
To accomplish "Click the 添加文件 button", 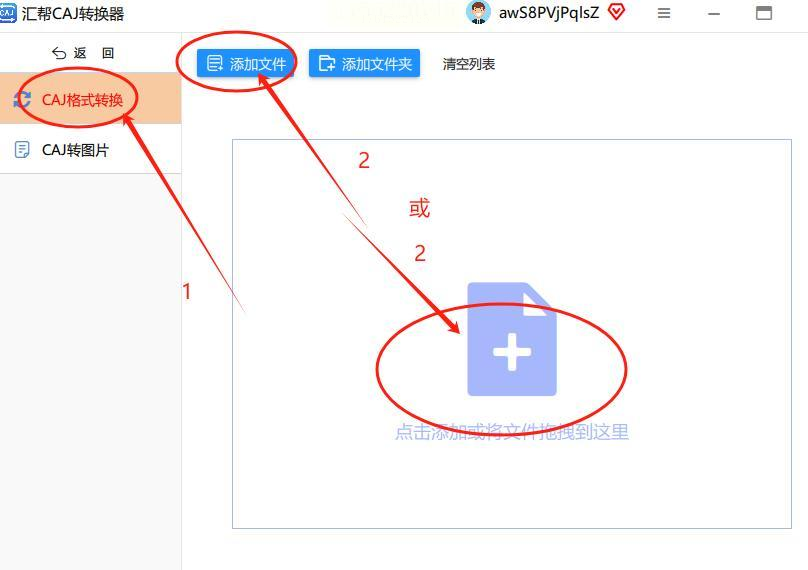I will tap(245, 63).
